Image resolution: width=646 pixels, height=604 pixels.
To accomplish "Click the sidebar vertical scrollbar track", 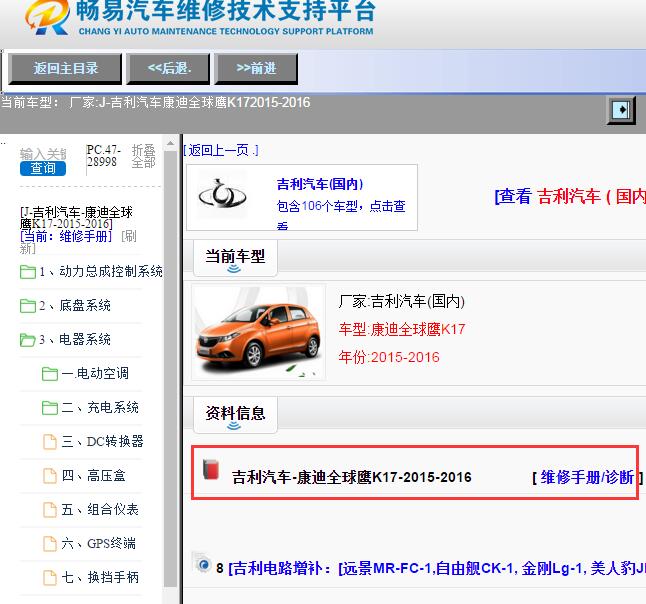I will tap(170, 371).
